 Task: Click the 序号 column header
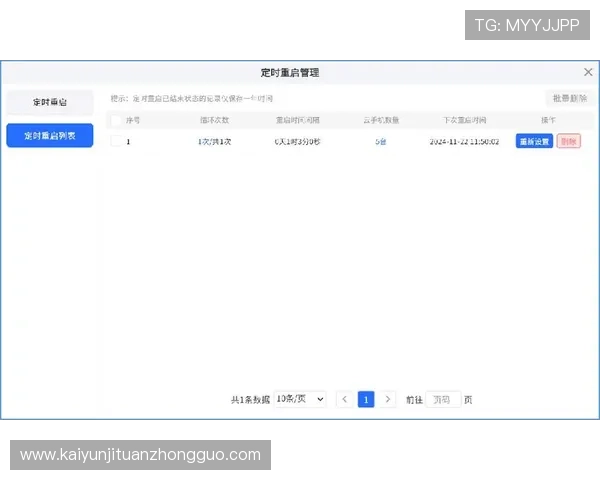point(133,120)
